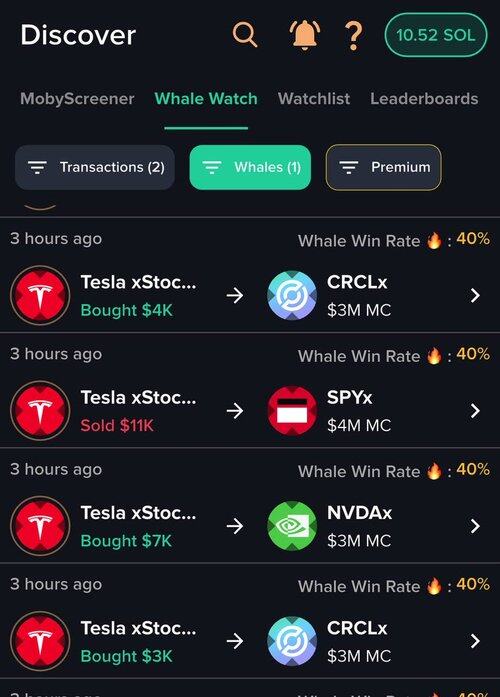The width and height of the screenshot is (500, 697).
Task: Tap Tesla logo beside Bought $7K
Action: coord(40,526)
